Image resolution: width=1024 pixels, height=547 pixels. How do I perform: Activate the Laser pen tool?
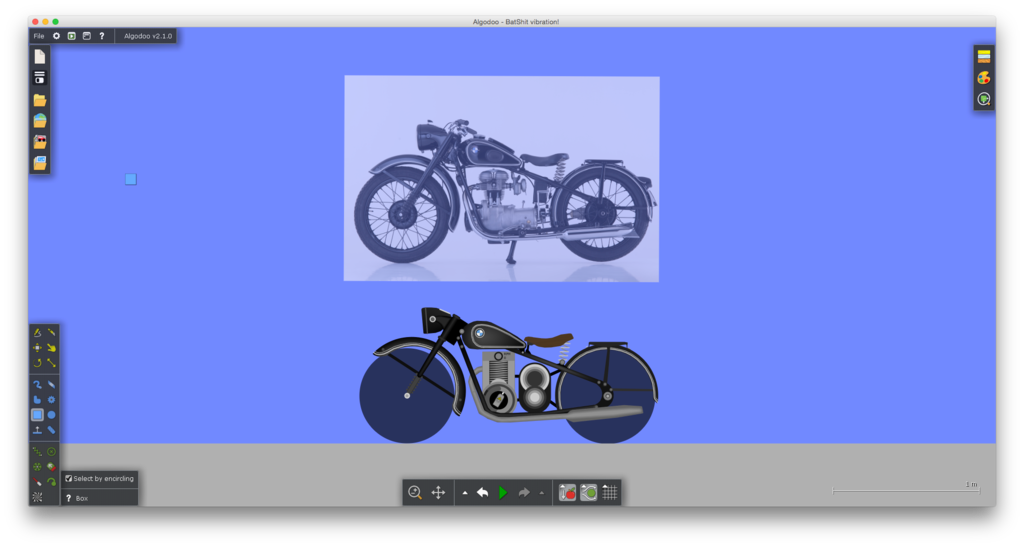[x=37, y=481]
